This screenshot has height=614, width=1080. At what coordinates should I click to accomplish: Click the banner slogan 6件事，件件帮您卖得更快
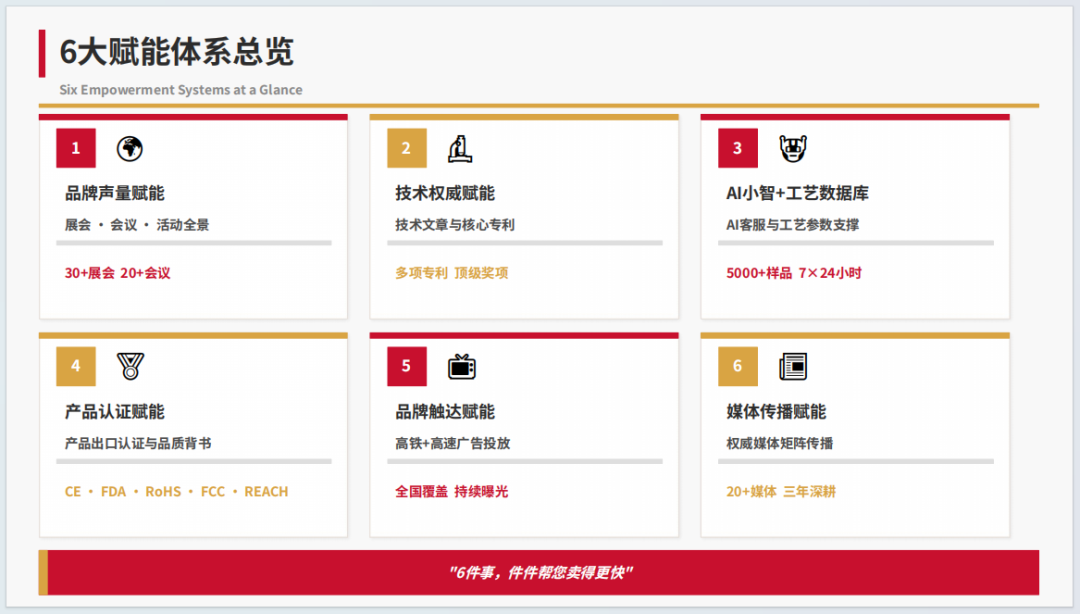[x=541, y=573]
